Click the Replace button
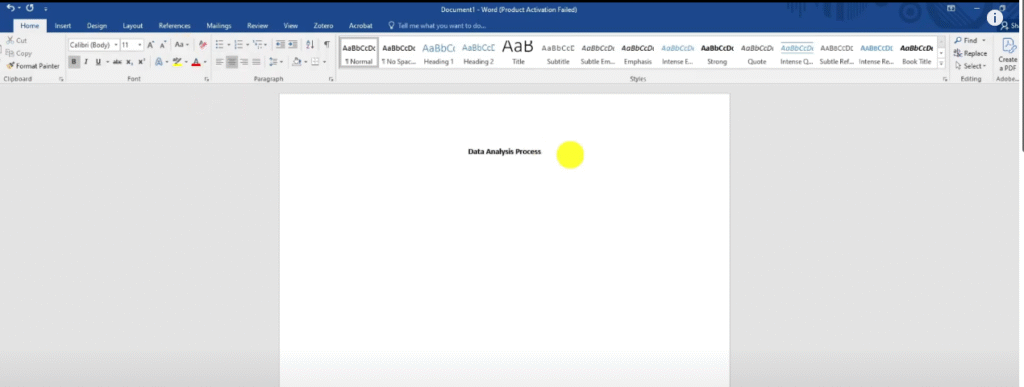 pos(970,54)
